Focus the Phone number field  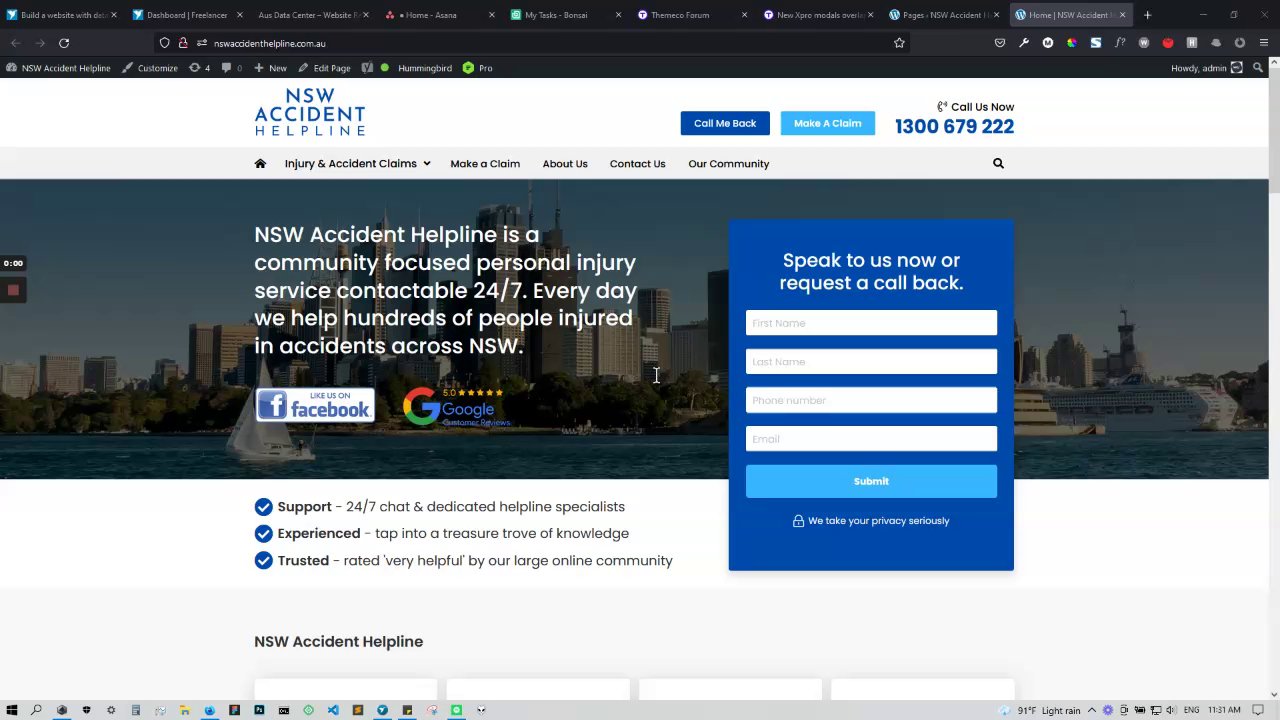(871, 400)
